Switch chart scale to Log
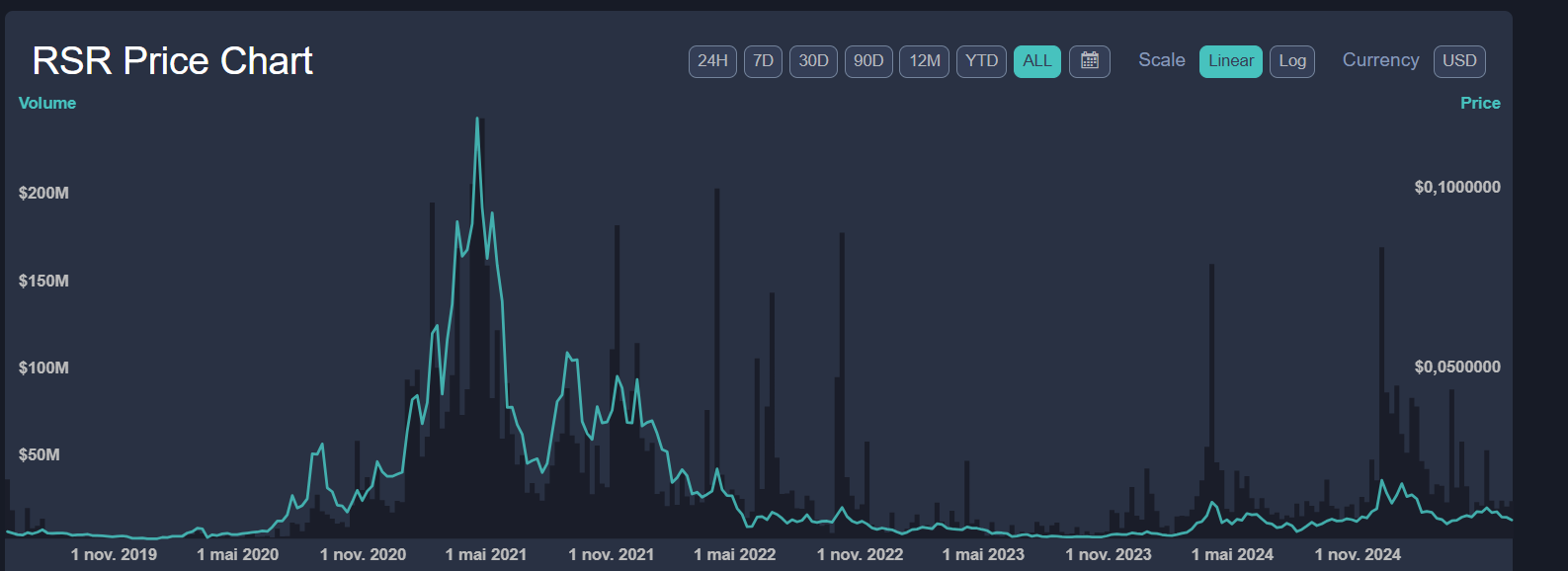The image size is (1568, 571). pyautogui.click(x=1292, y=61)
